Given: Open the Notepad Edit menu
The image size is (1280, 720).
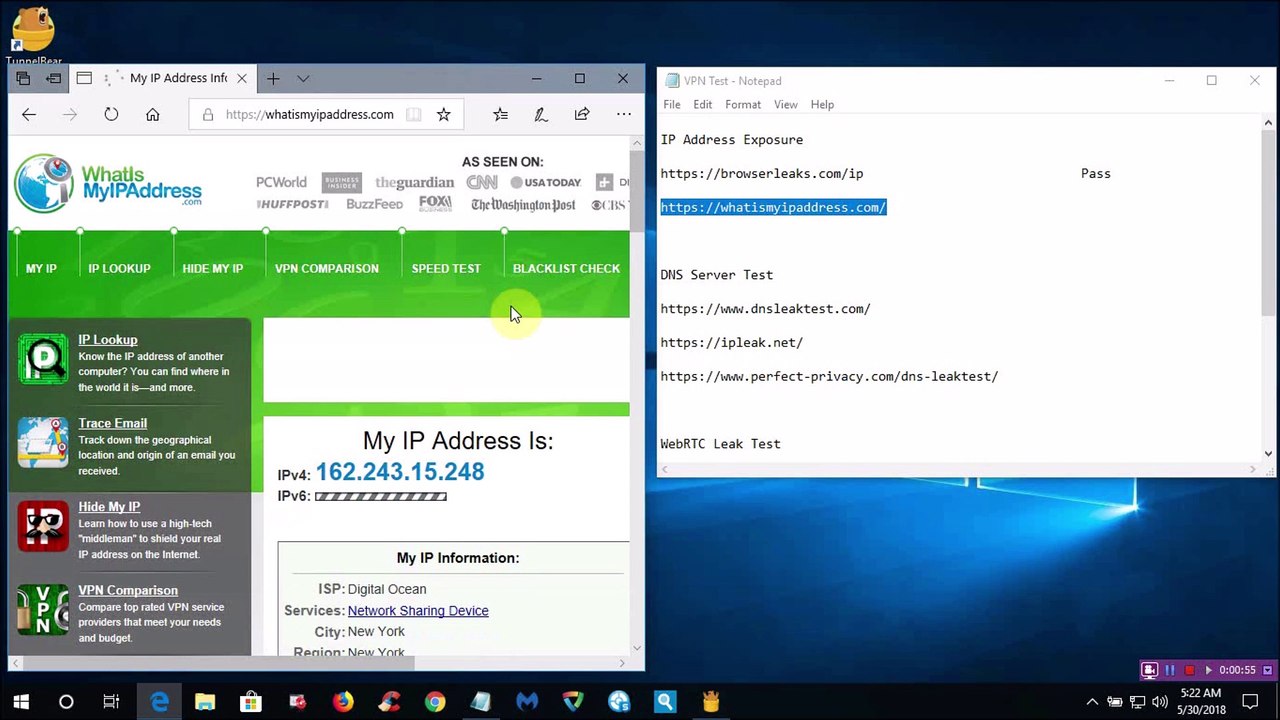Looking at the screenshot, I should [703, 104].
